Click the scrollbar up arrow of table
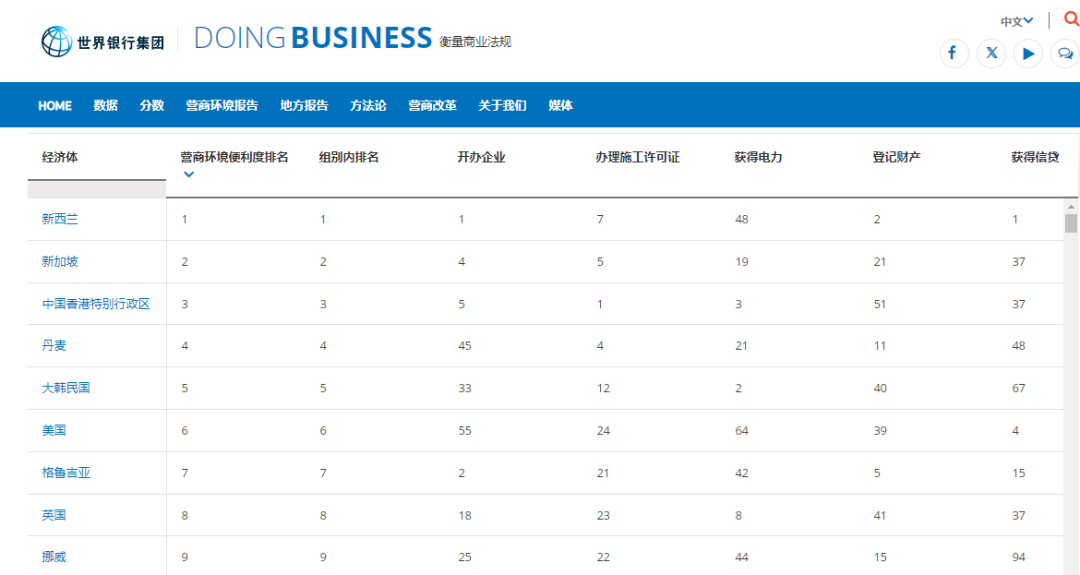The height and width of the screenshot is (575, 1080). point(1071,207)
